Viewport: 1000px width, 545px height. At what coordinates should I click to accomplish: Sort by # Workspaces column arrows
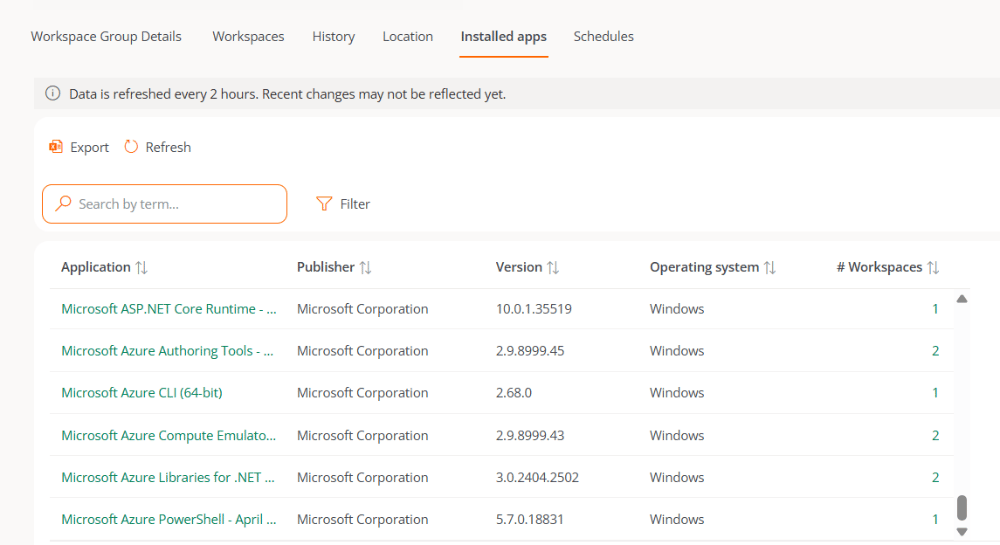click(x=933, y=268)
